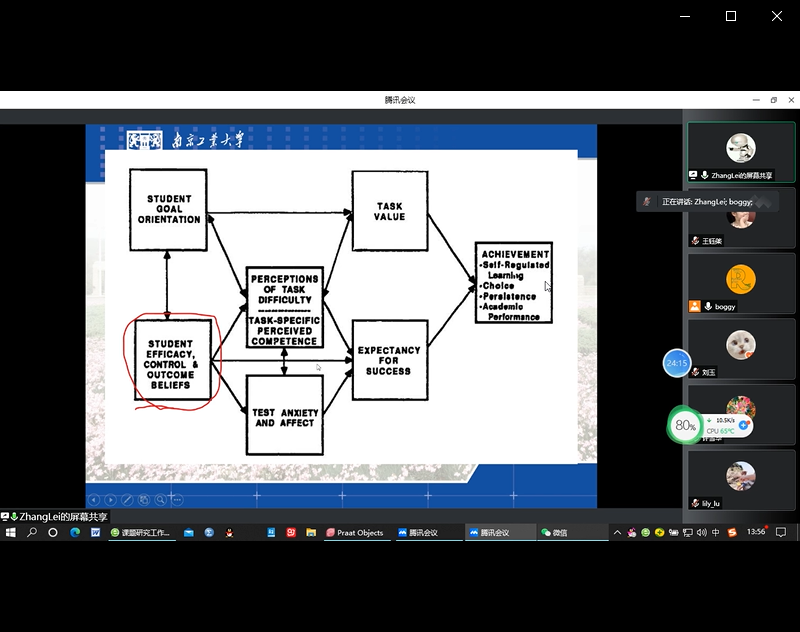This screenshot has width=800, height=632.
Task: Open Praat Objects from the taskbar
Action: coord(356,533)
